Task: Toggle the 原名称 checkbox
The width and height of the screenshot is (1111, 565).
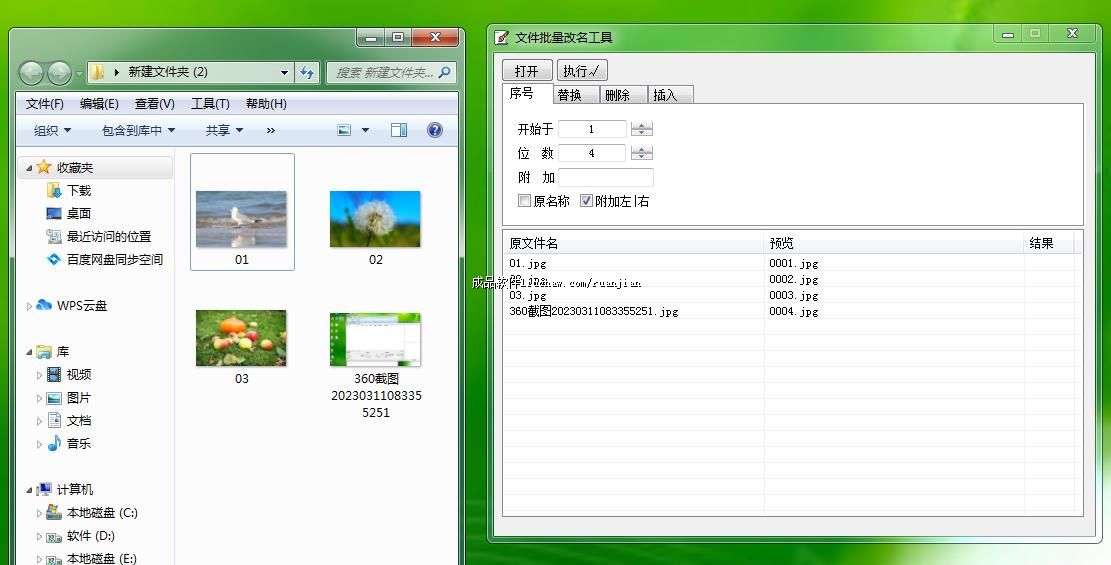Action: [524, 201]
